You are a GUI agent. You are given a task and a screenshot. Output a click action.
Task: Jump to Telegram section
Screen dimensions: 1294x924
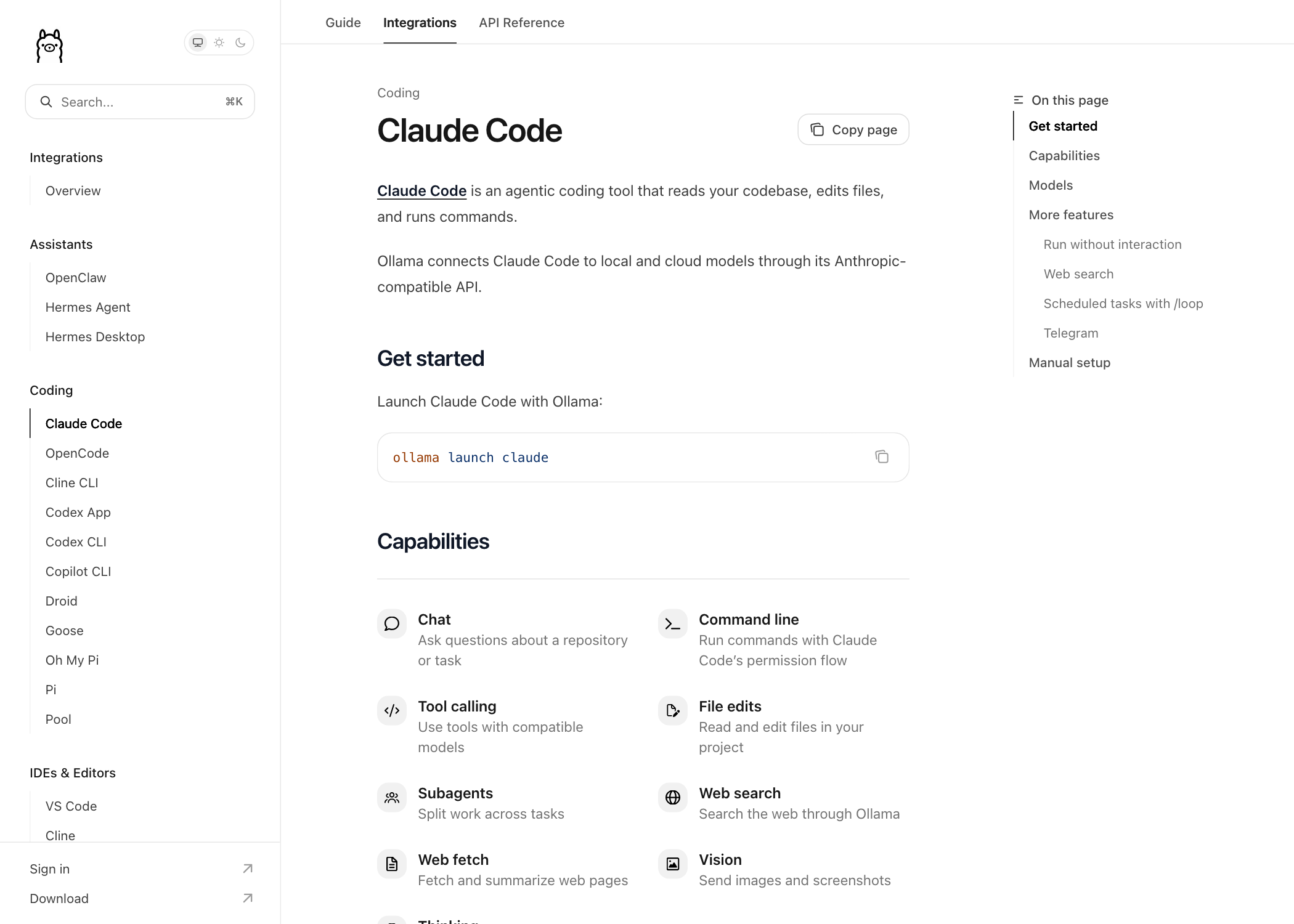(x=1071, y=333)
